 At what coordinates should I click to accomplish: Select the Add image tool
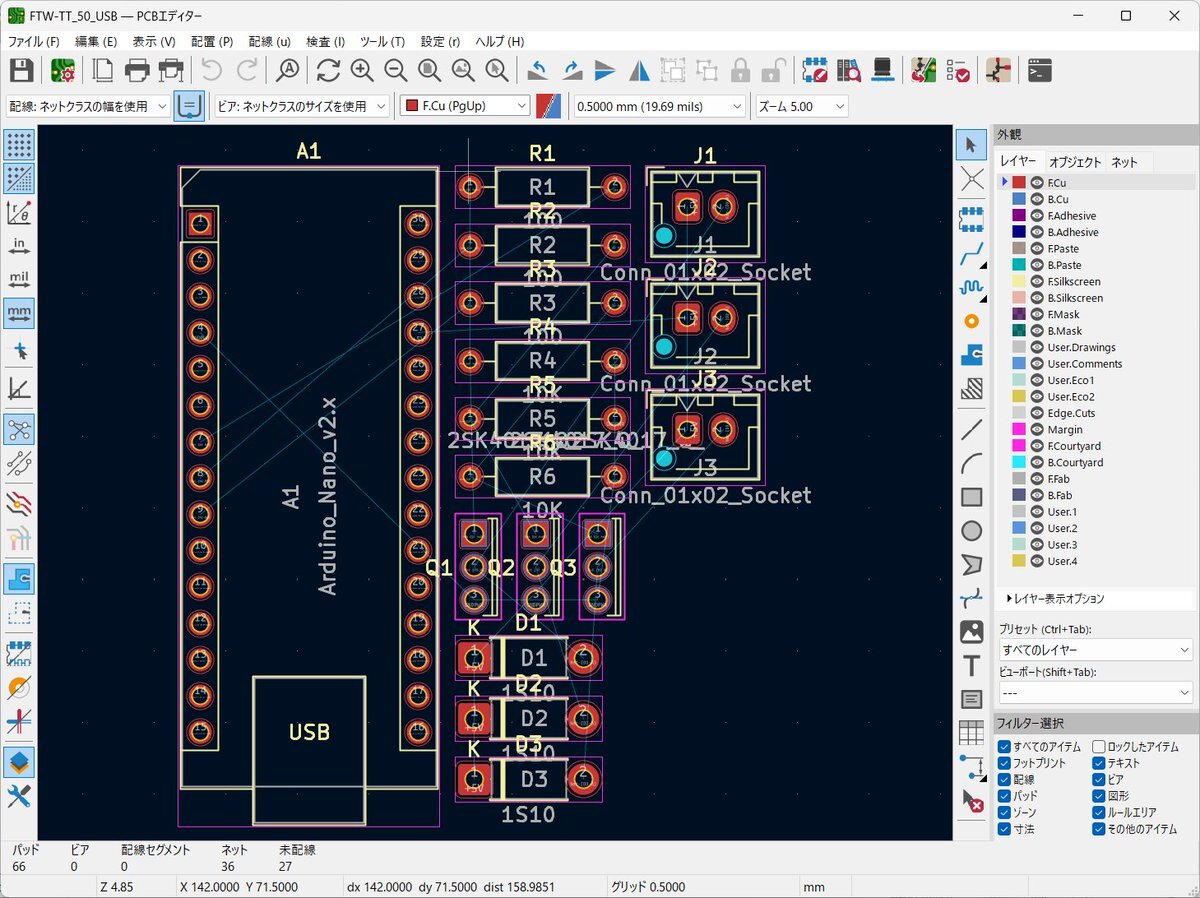pyautogui.click(x=971, y=632)
